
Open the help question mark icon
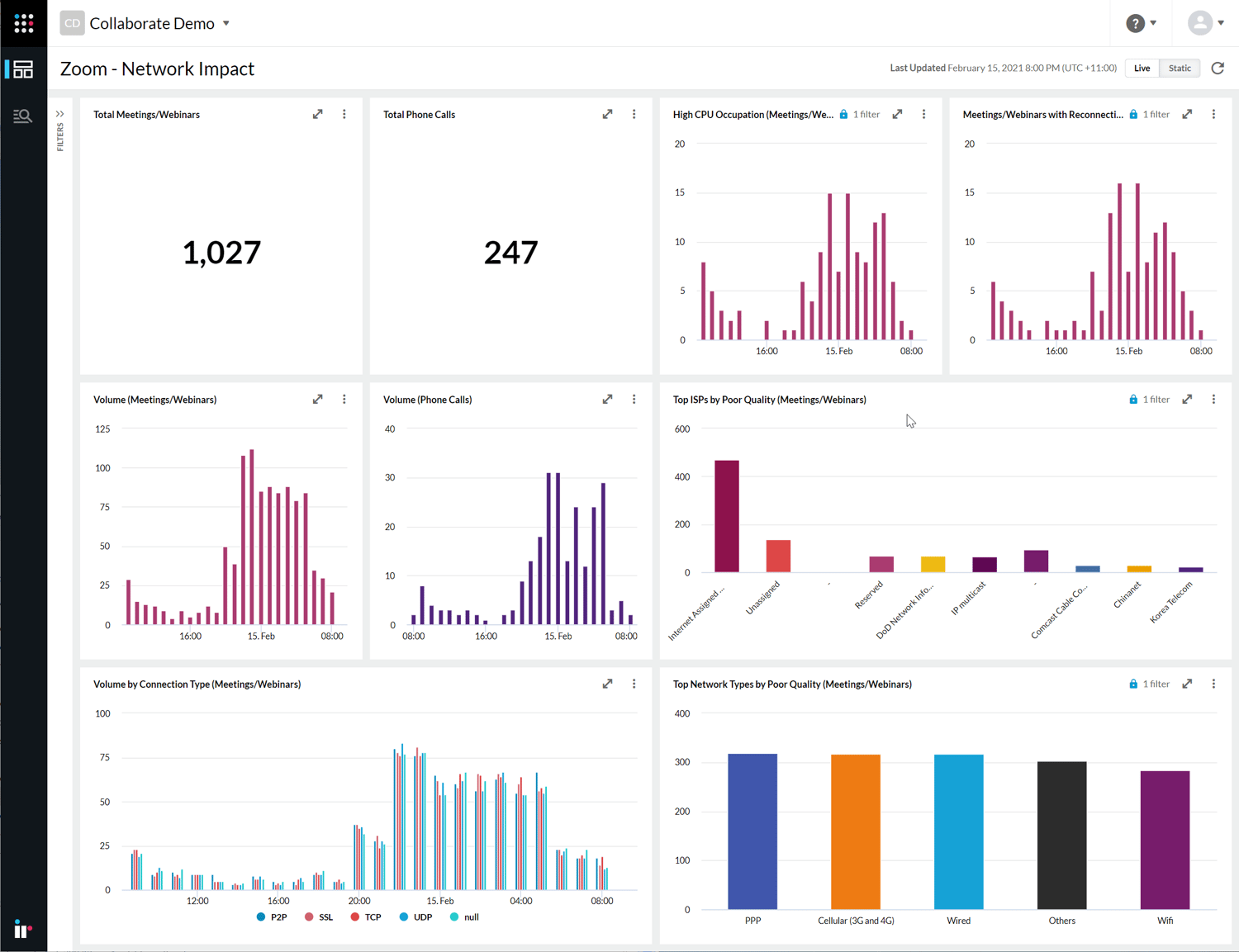click(x=1135, y=23)
